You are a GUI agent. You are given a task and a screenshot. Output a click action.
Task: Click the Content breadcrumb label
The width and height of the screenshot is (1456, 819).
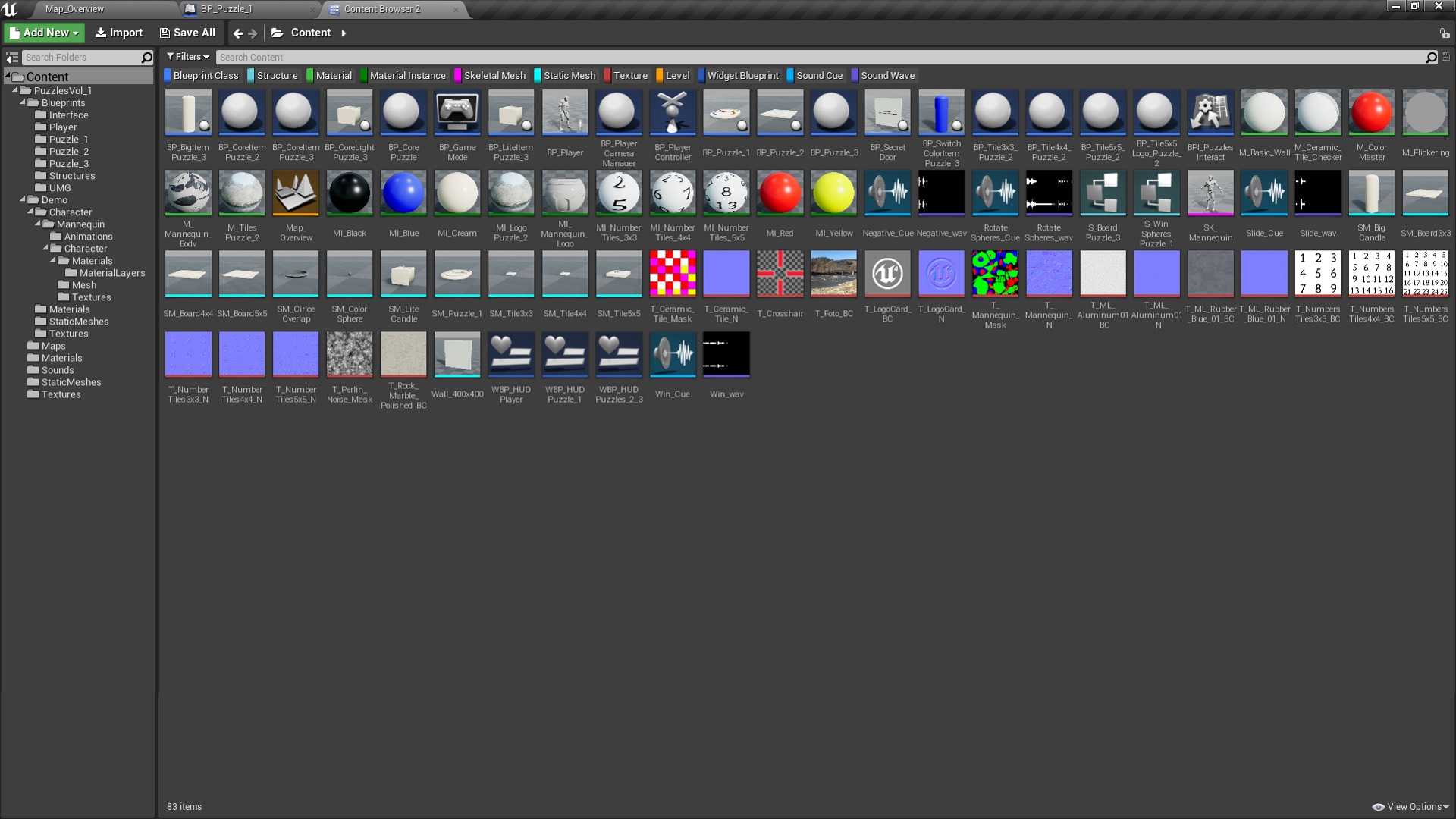(310, 33)
